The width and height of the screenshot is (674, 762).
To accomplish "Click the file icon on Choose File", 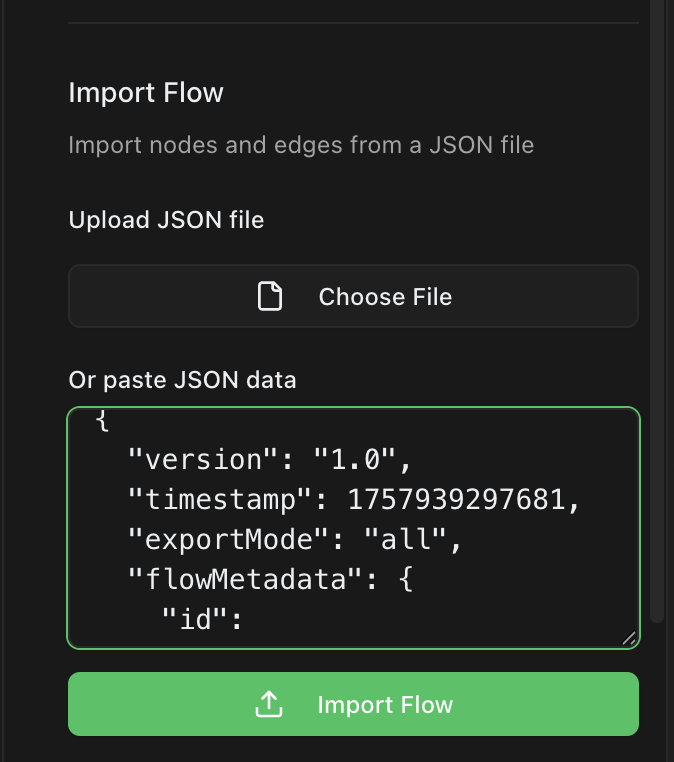I will pyautogui.click(x=270, y=297).
